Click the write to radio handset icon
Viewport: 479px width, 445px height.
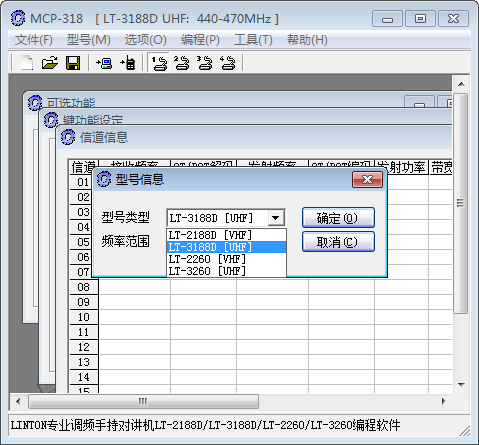tap(128, 63)
